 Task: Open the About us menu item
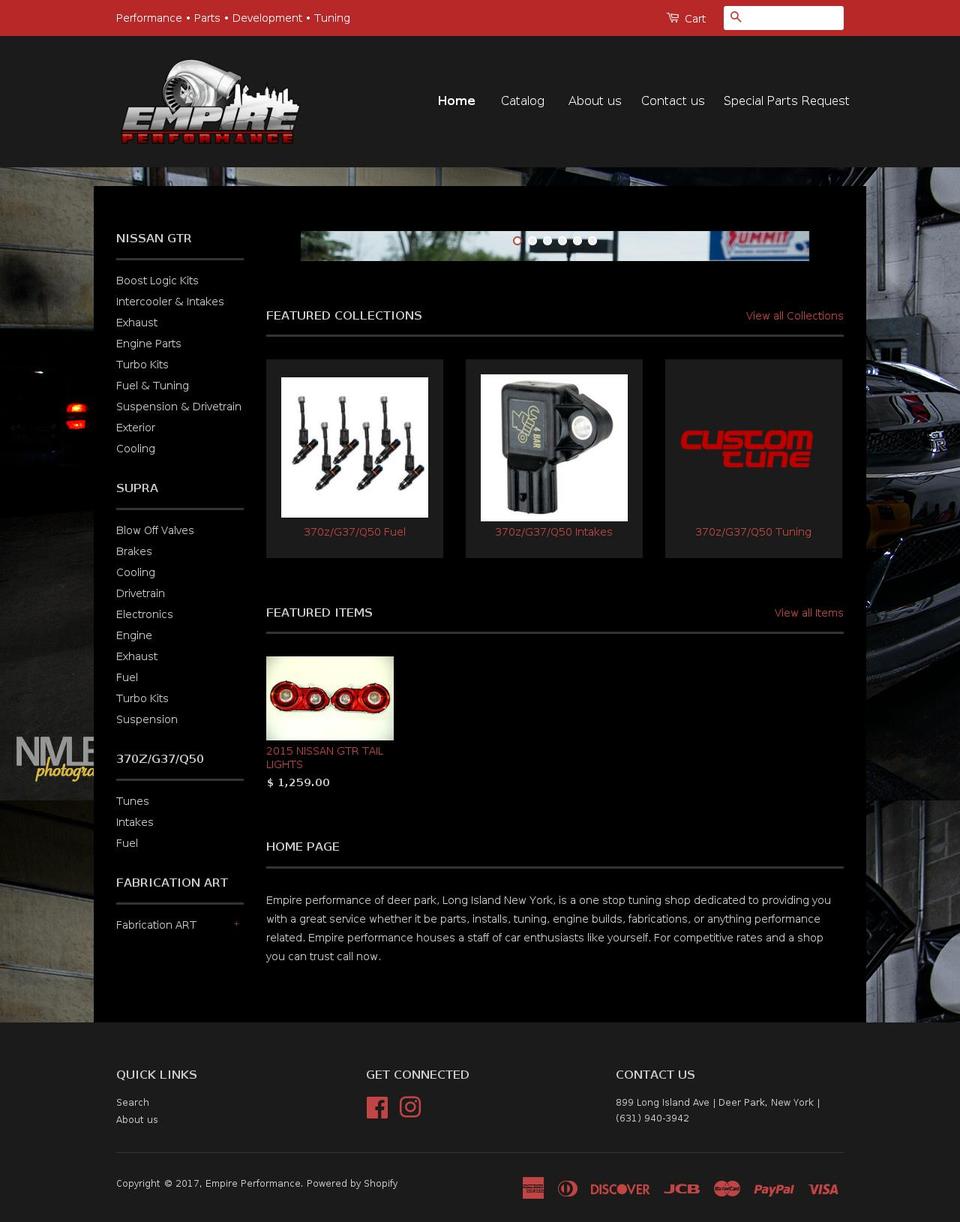pos(594,100)
